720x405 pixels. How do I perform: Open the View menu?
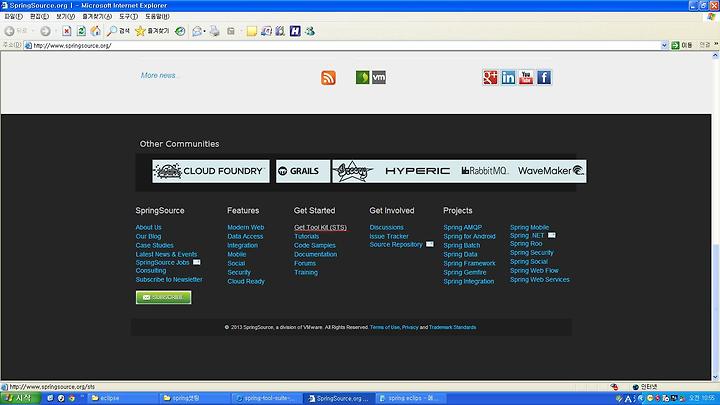tap(65, 16)
